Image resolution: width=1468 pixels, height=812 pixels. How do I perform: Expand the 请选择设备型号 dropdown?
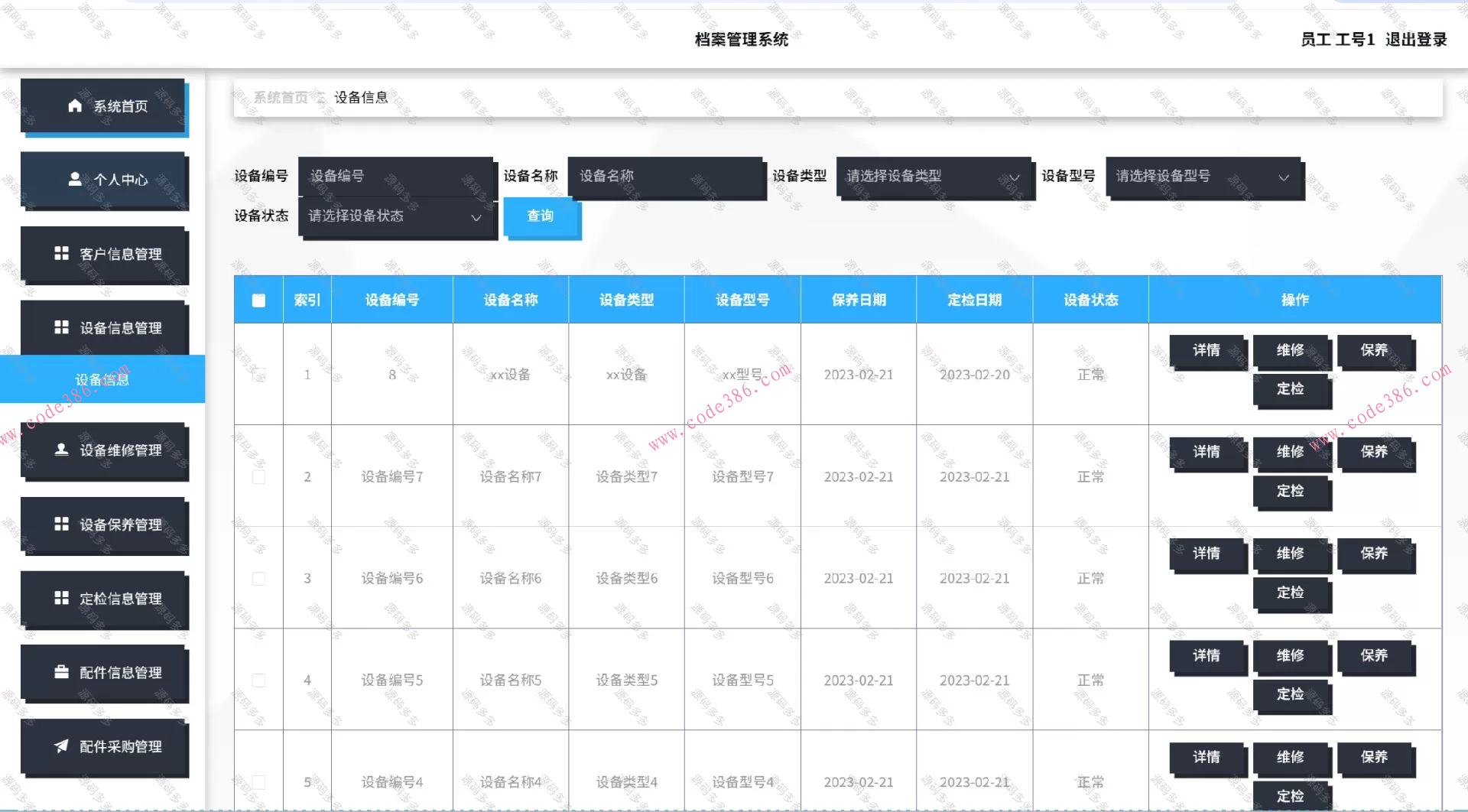click(x=1204, y=177)
